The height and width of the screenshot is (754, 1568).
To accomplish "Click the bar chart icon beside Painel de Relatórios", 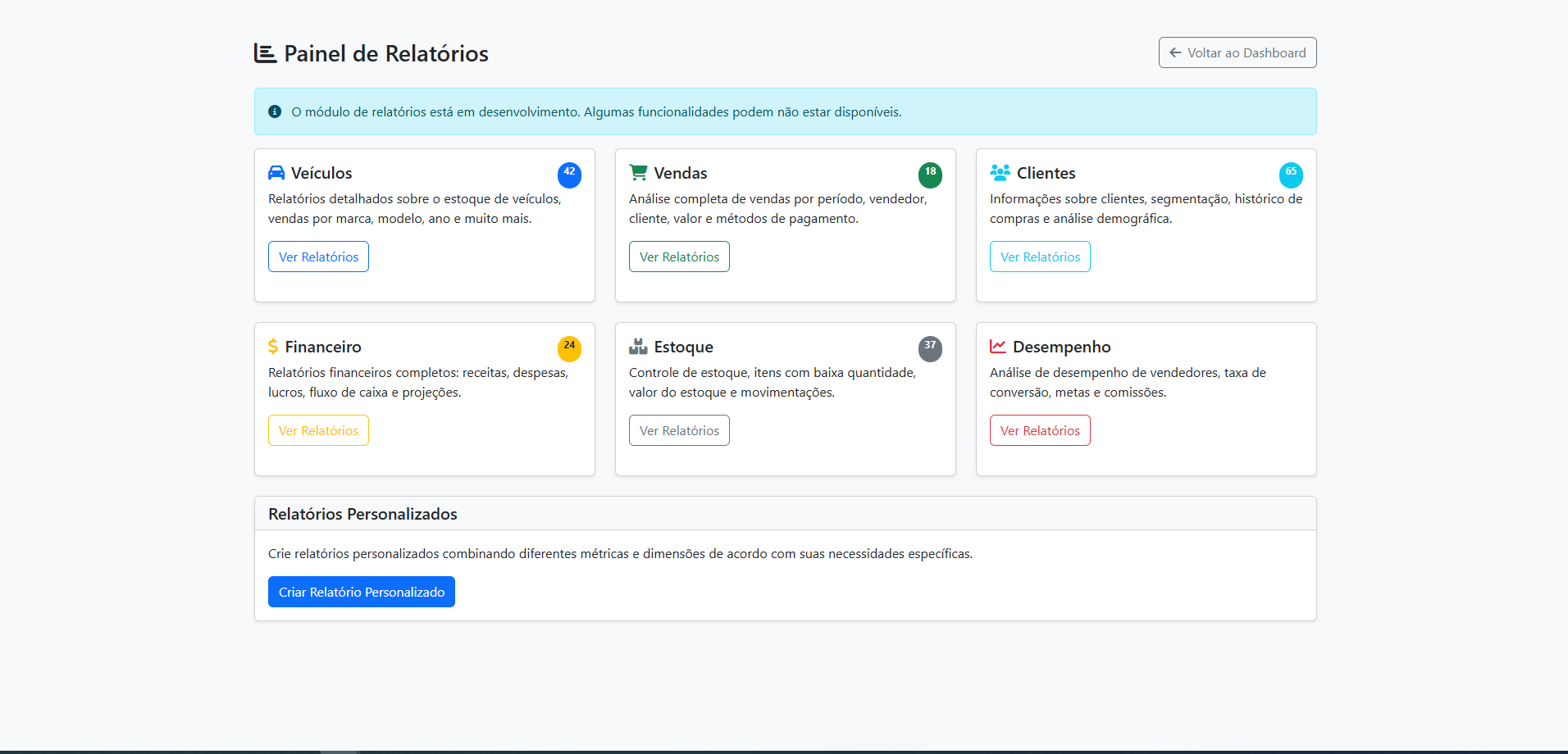I will [x=265, y=53].
